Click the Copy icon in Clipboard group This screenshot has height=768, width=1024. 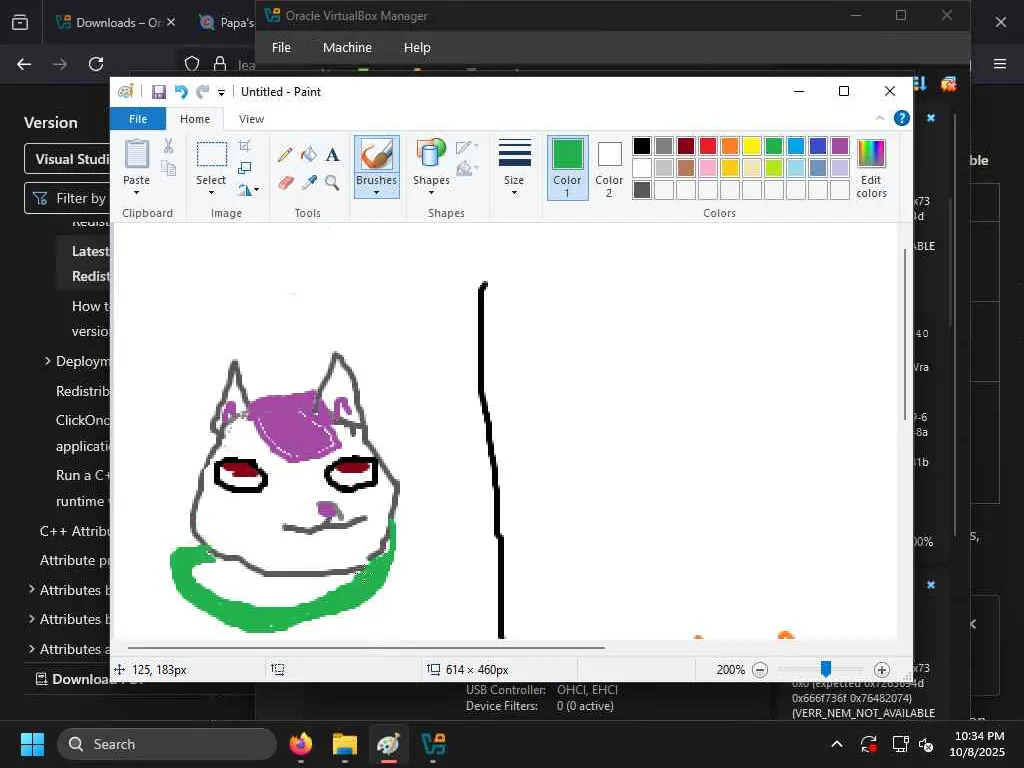tap(168, 168)
